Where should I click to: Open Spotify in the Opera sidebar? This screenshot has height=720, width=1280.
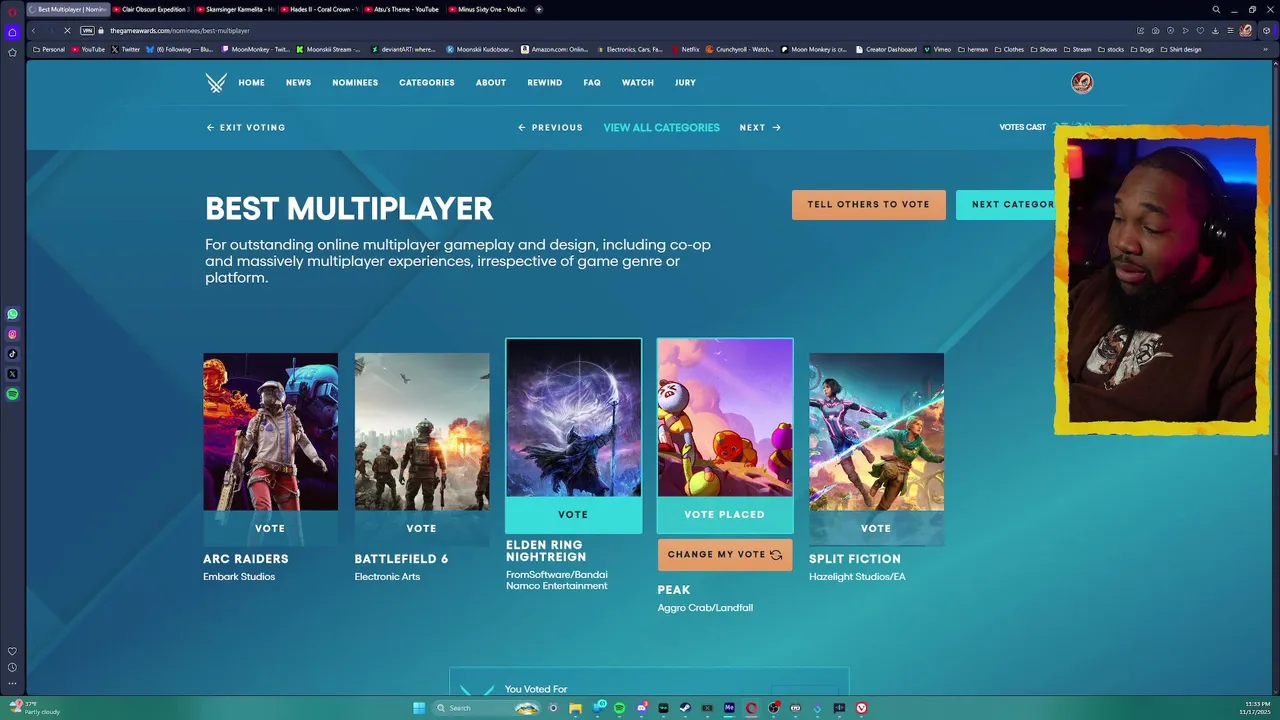[12, 394]
